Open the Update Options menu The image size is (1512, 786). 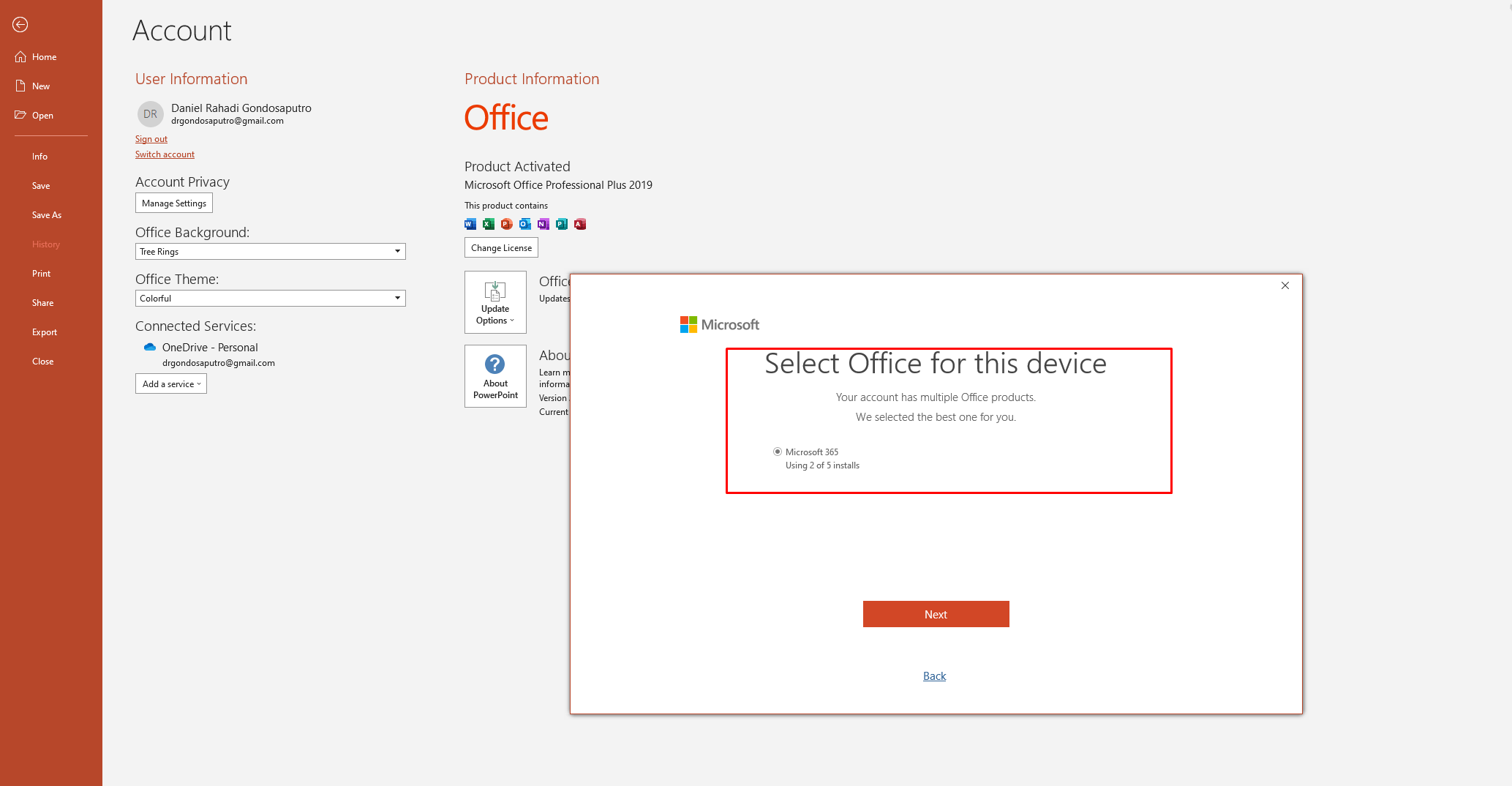pyautogui.click(x=495, y=302)
